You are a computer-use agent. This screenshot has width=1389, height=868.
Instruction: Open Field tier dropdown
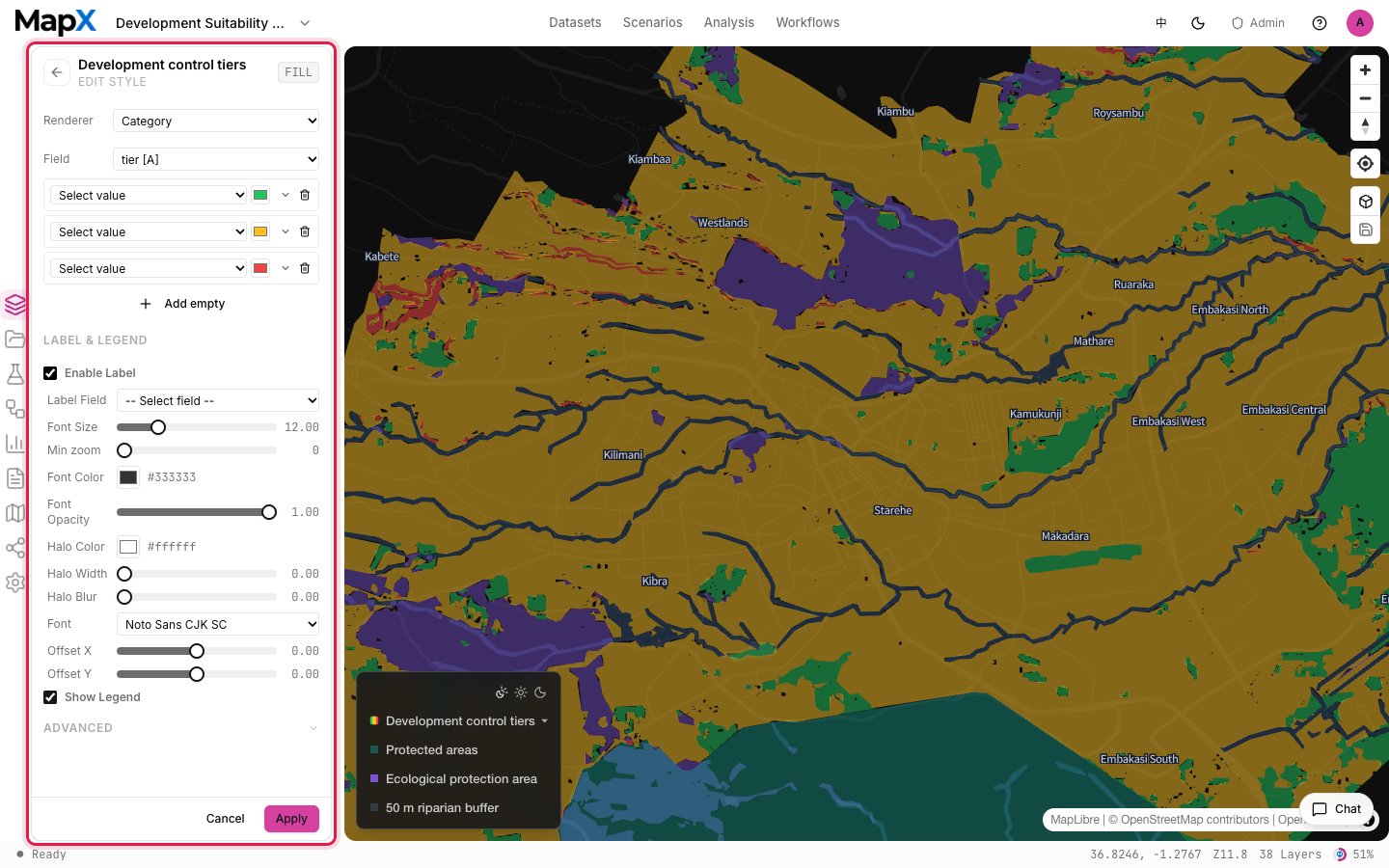pos(216,159)
